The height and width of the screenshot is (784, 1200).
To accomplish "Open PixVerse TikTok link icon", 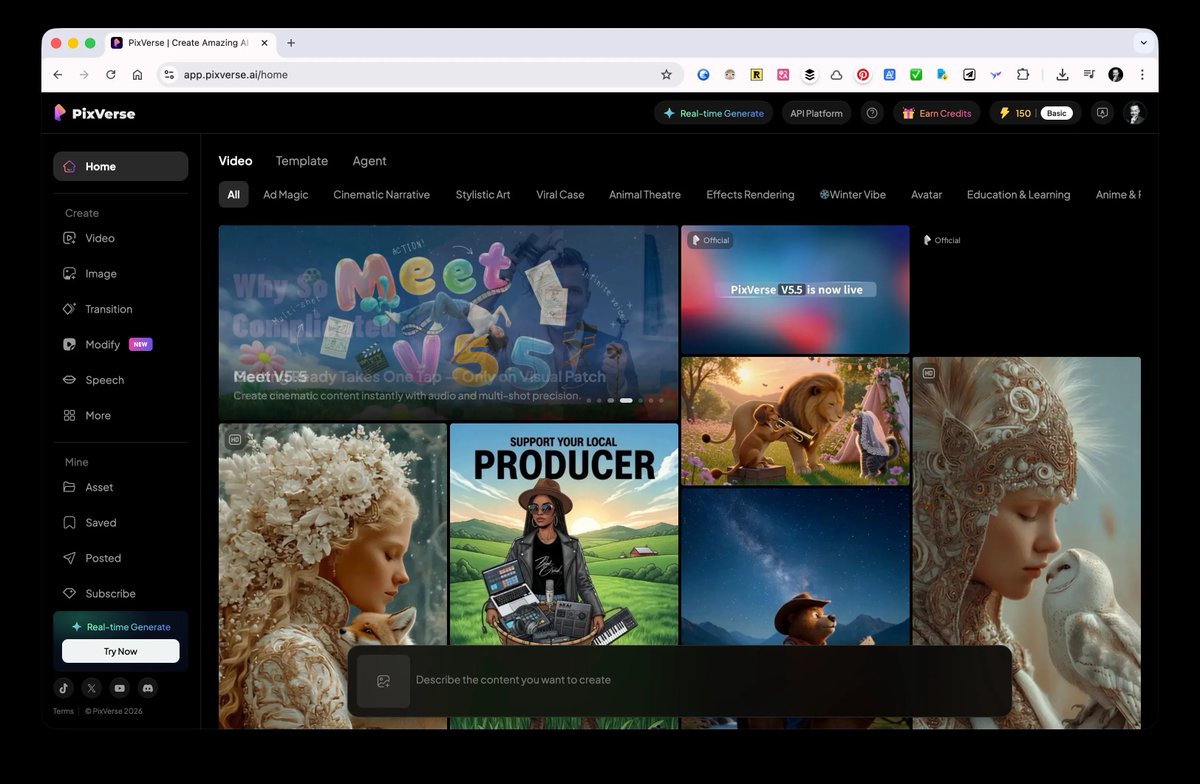I will tap(63, 688).
